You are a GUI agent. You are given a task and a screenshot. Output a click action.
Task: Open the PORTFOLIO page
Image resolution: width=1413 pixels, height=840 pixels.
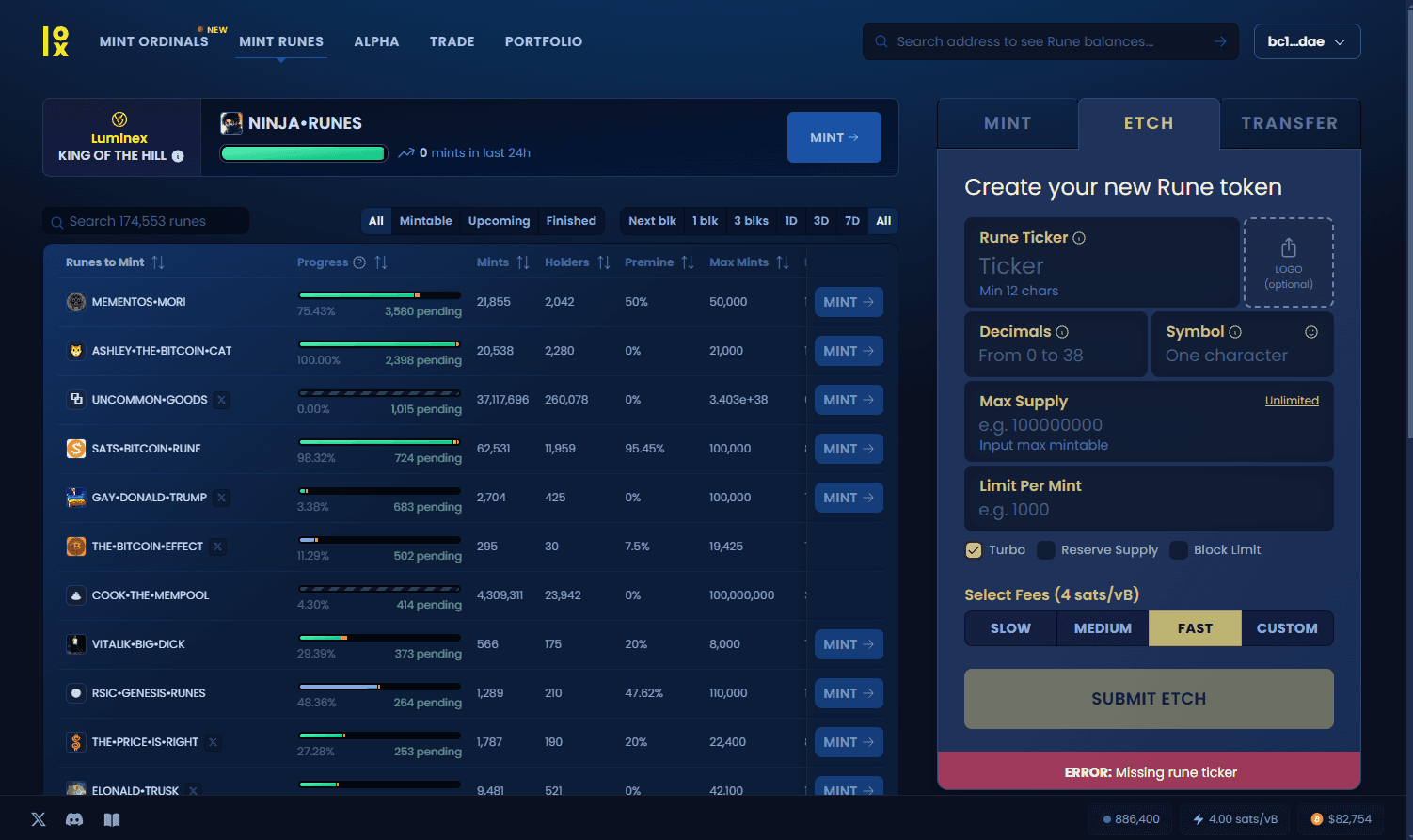544,41
